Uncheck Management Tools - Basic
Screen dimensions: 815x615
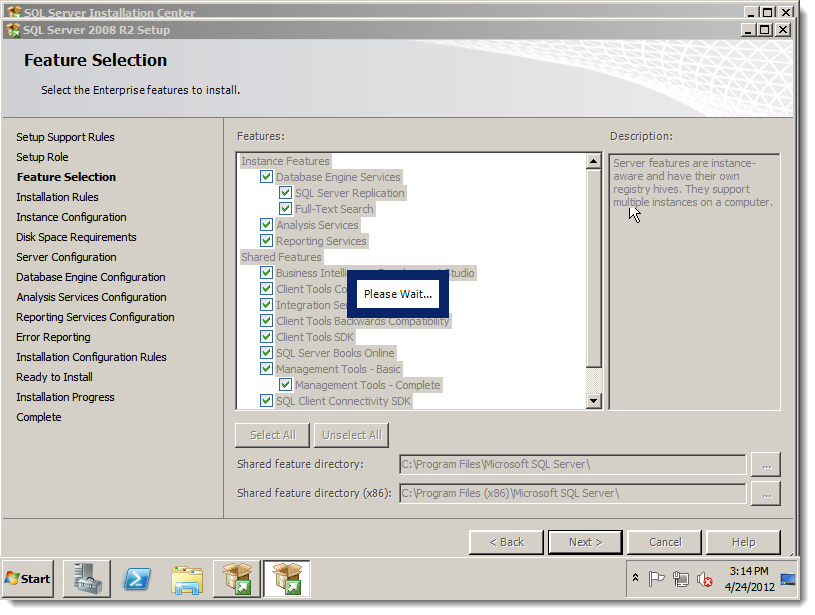[x=266, y=369]
